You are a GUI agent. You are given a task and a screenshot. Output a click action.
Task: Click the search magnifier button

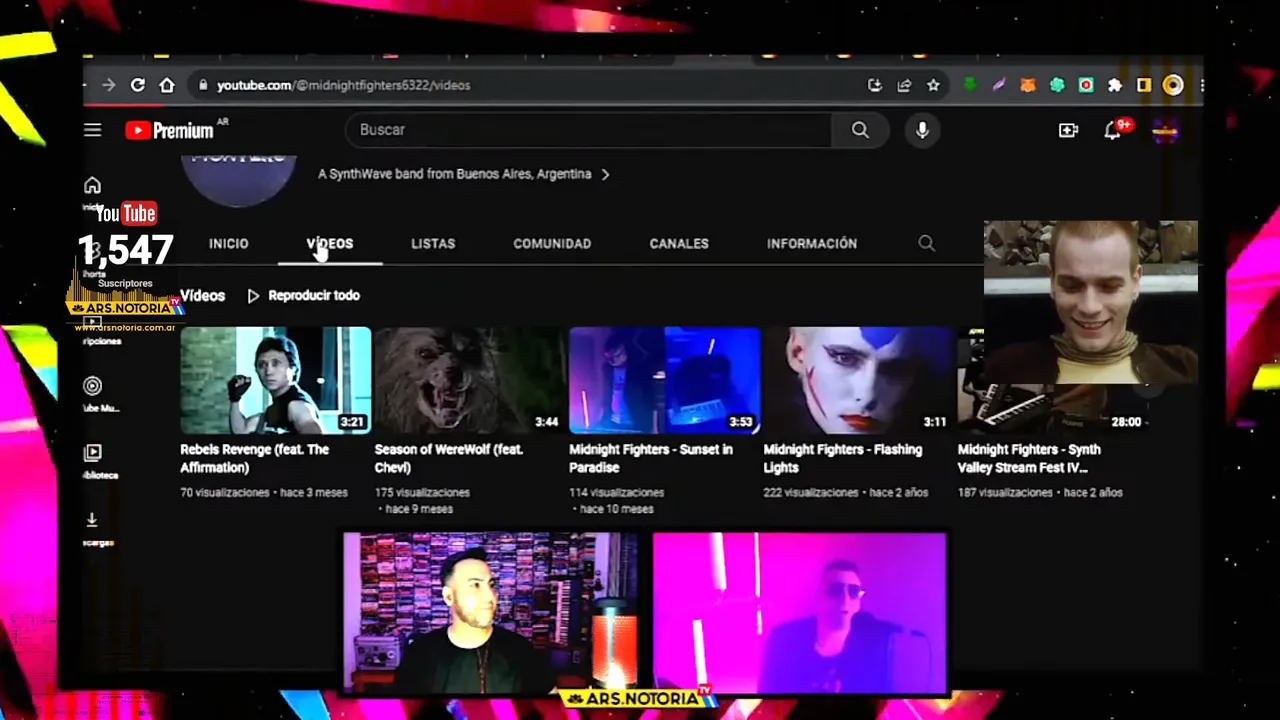click(860, 130)
